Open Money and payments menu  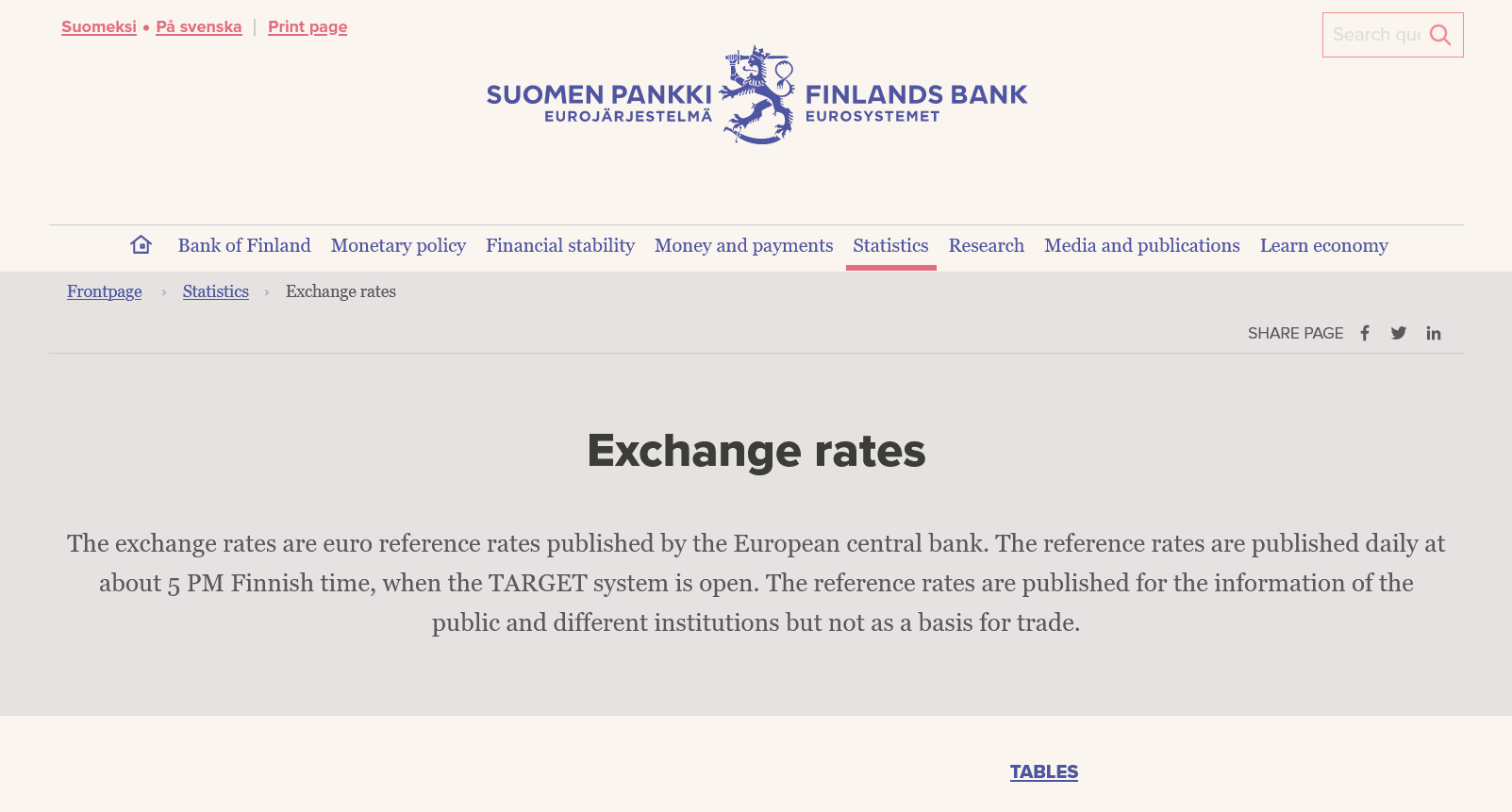point(743,246)
